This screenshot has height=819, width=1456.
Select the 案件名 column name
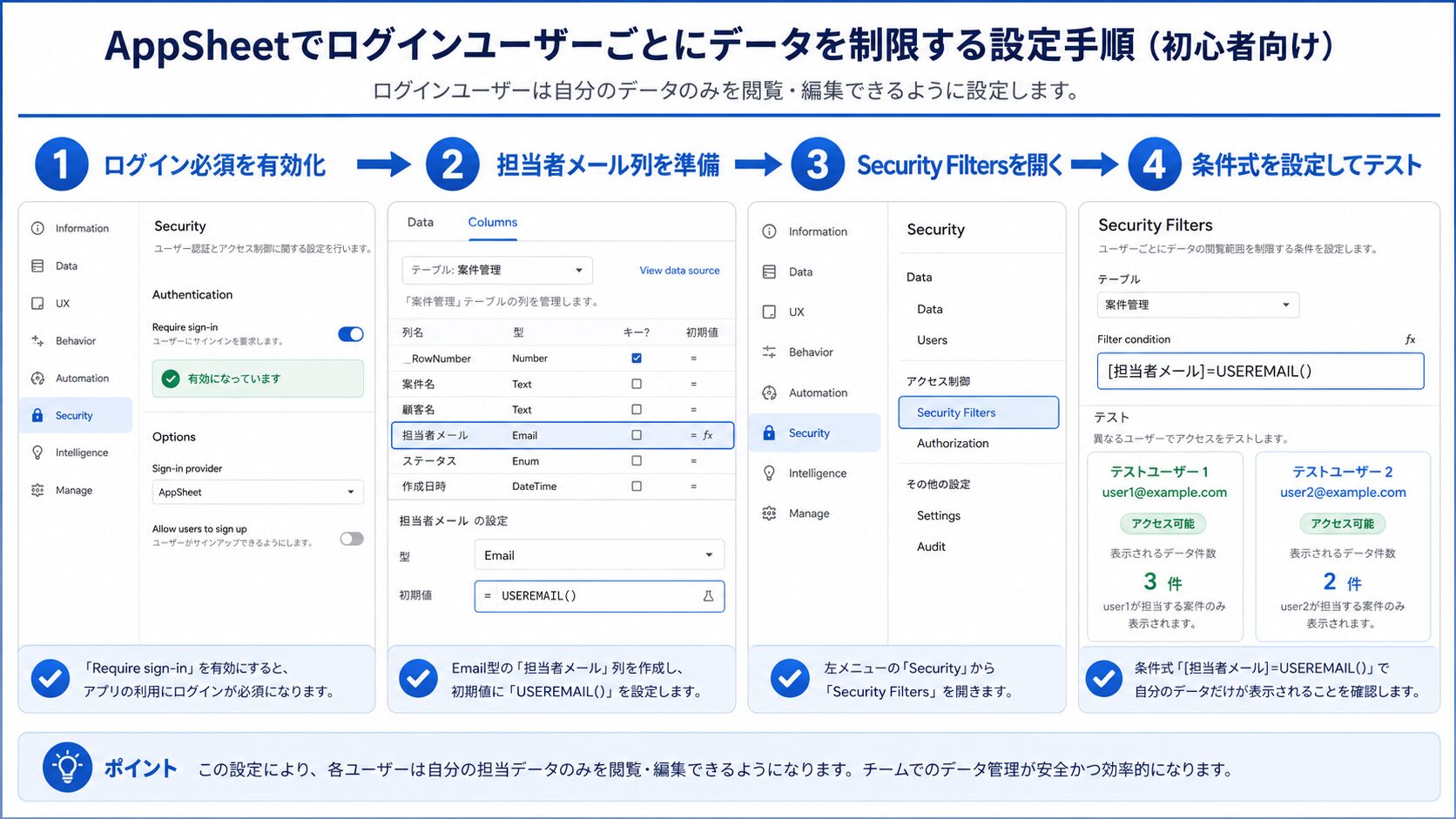(x=419, y=384)
